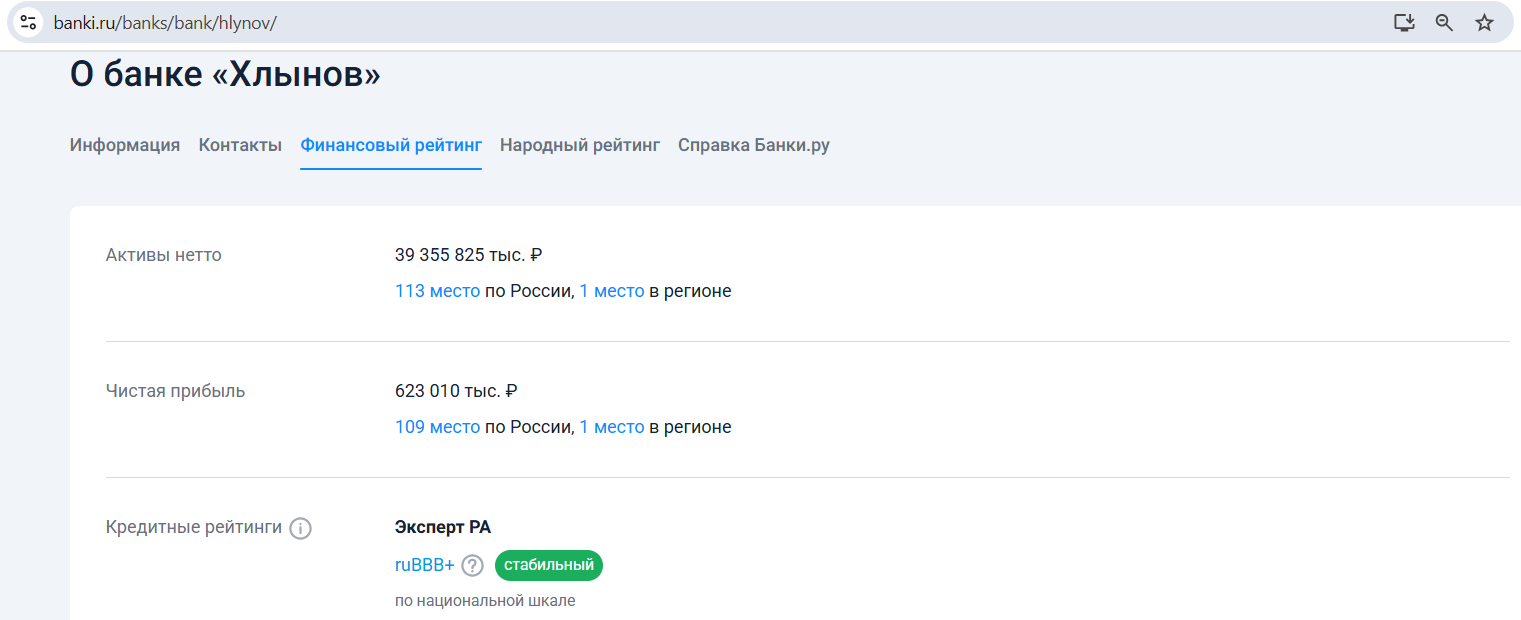This screenshot has height=620, width=1521.
Task: Select the Финансовый рейтинг tab
Action: tap(391, 145)
